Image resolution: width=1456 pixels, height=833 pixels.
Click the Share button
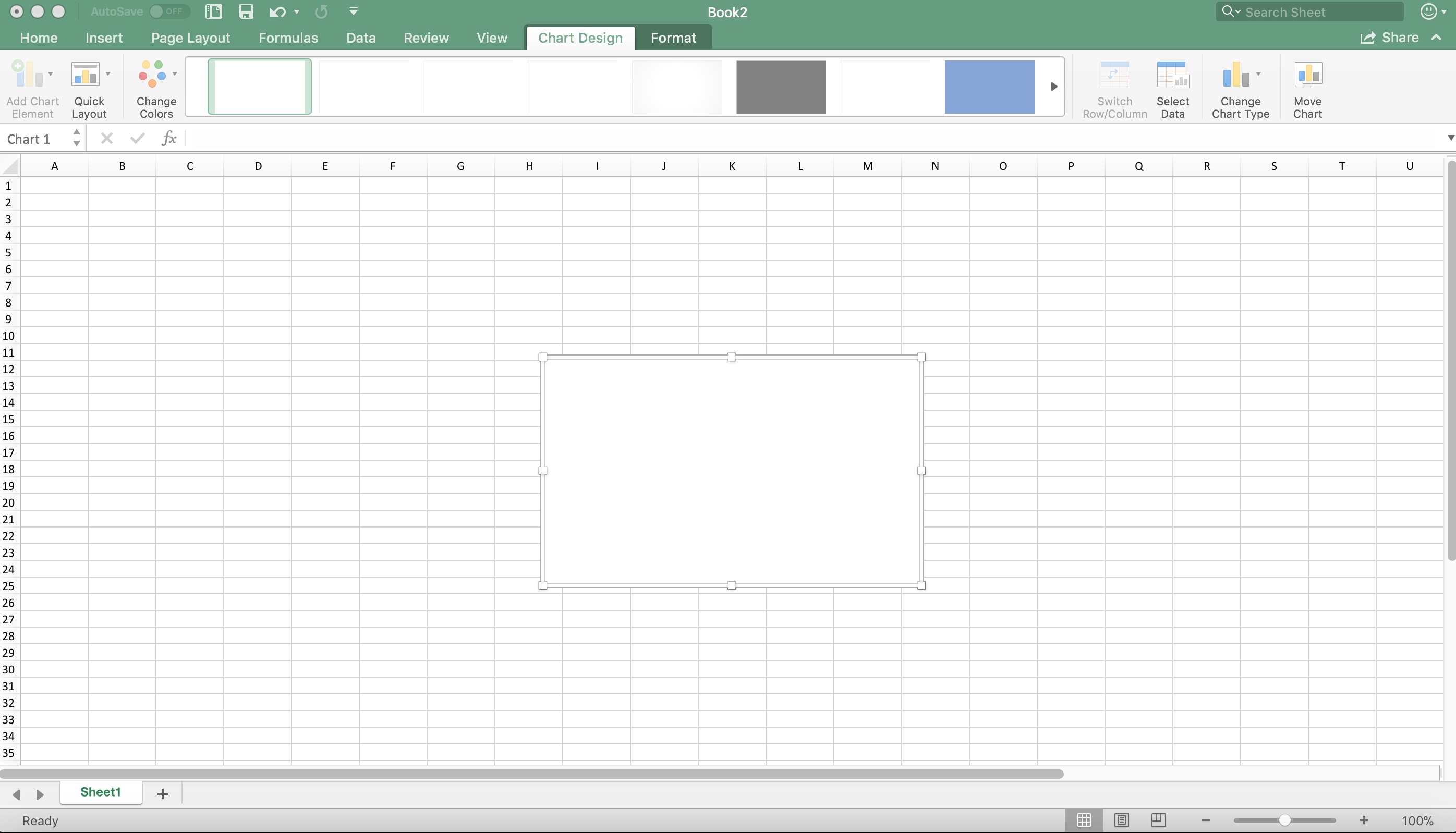(1390, 38)
